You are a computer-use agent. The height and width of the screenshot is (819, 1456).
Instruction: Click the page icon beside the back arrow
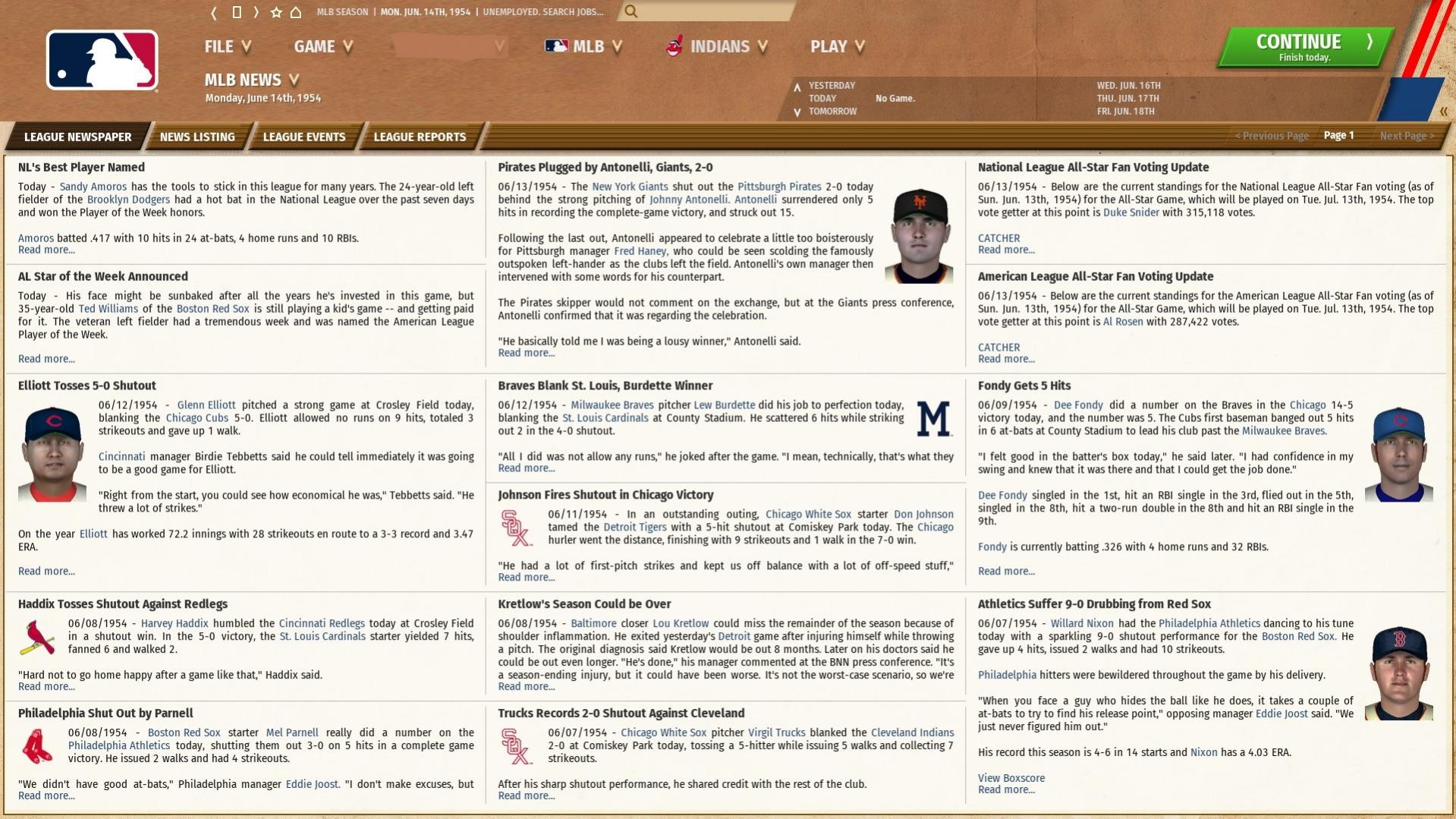tap(236, 12)
